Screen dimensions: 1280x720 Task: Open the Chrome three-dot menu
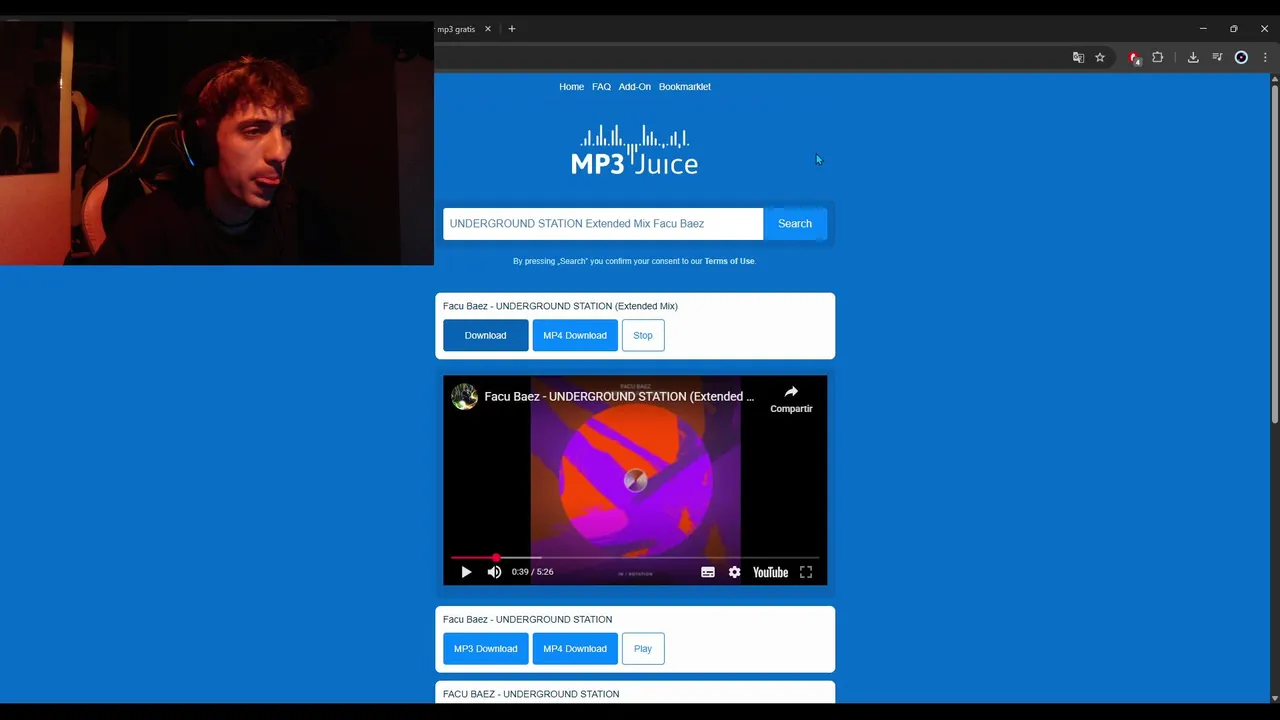click(x=1265, y=58)
